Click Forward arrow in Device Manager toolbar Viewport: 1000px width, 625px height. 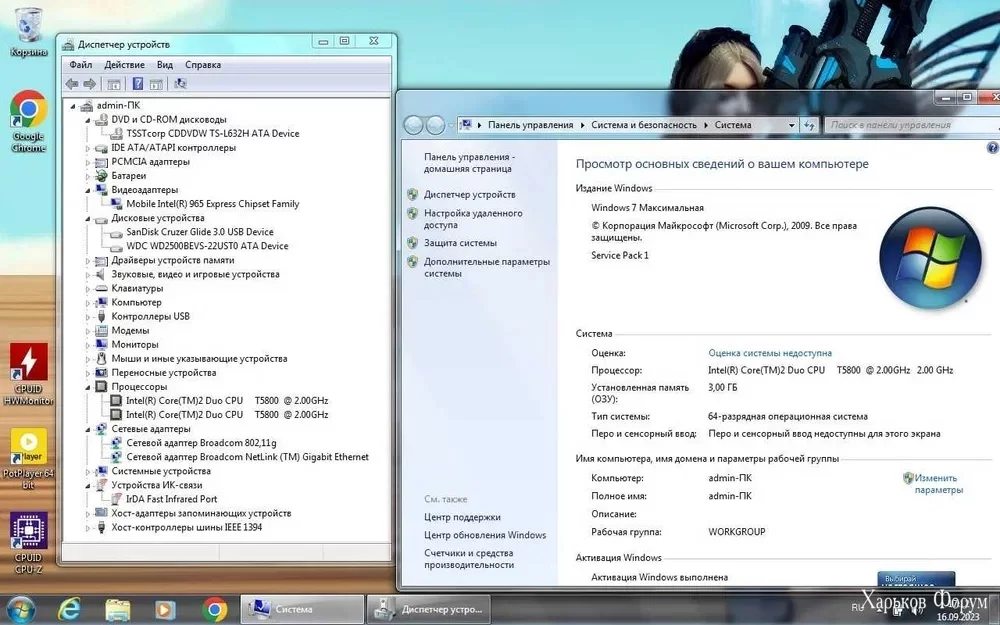tap(90, 84)
